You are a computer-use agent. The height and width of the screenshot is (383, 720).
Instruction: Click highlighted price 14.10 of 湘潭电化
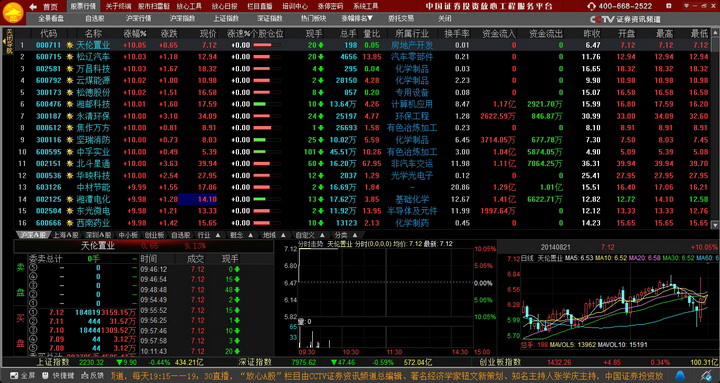click(197, 199)
